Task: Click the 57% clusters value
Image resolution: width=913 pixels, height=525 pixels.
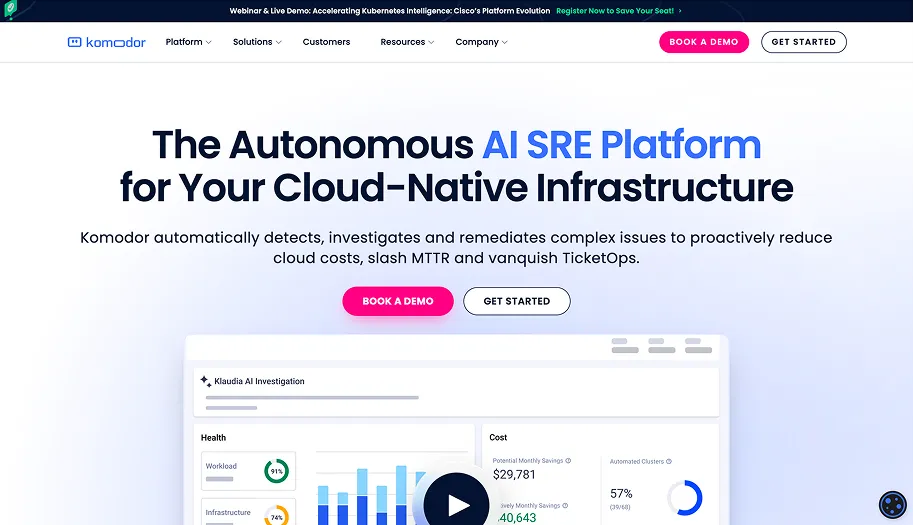Action: (x=621, y=494)
